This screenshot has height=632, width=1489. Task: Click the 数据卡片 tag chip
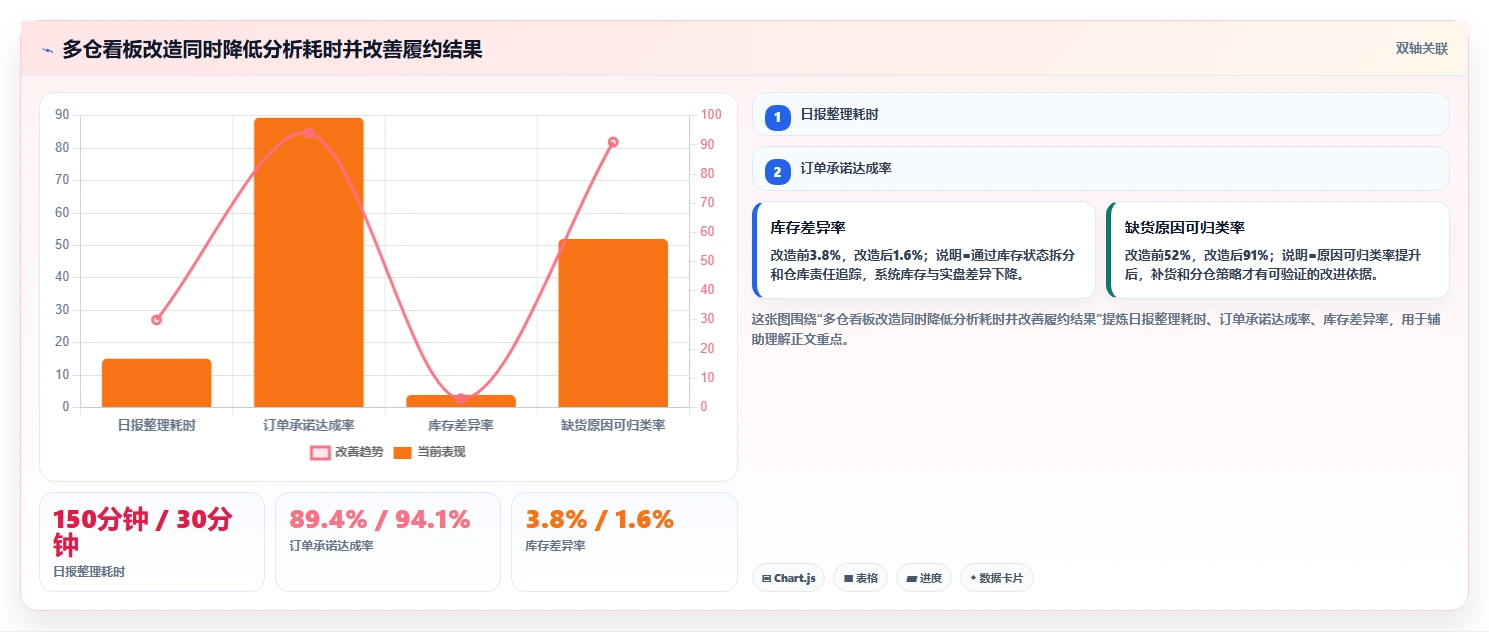[996, 578]
